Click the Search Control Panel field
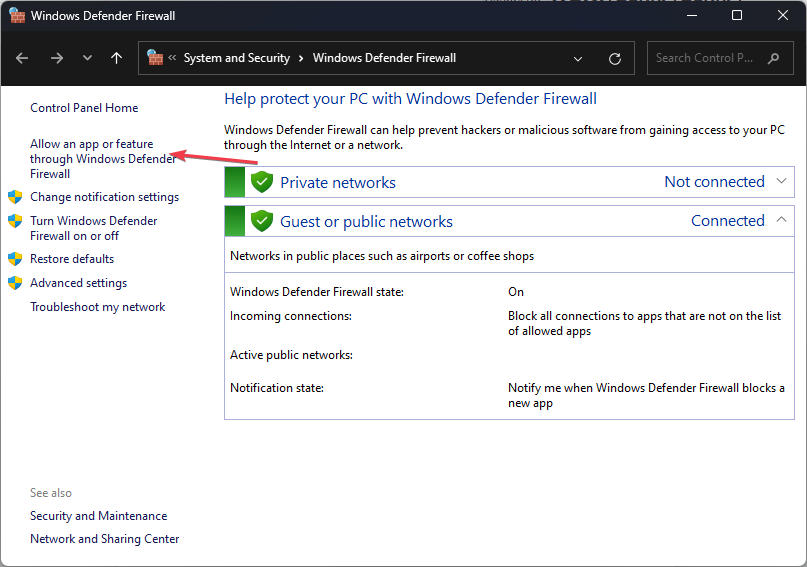This screenshot has height=567, width=807. click(x=720, y=58)
